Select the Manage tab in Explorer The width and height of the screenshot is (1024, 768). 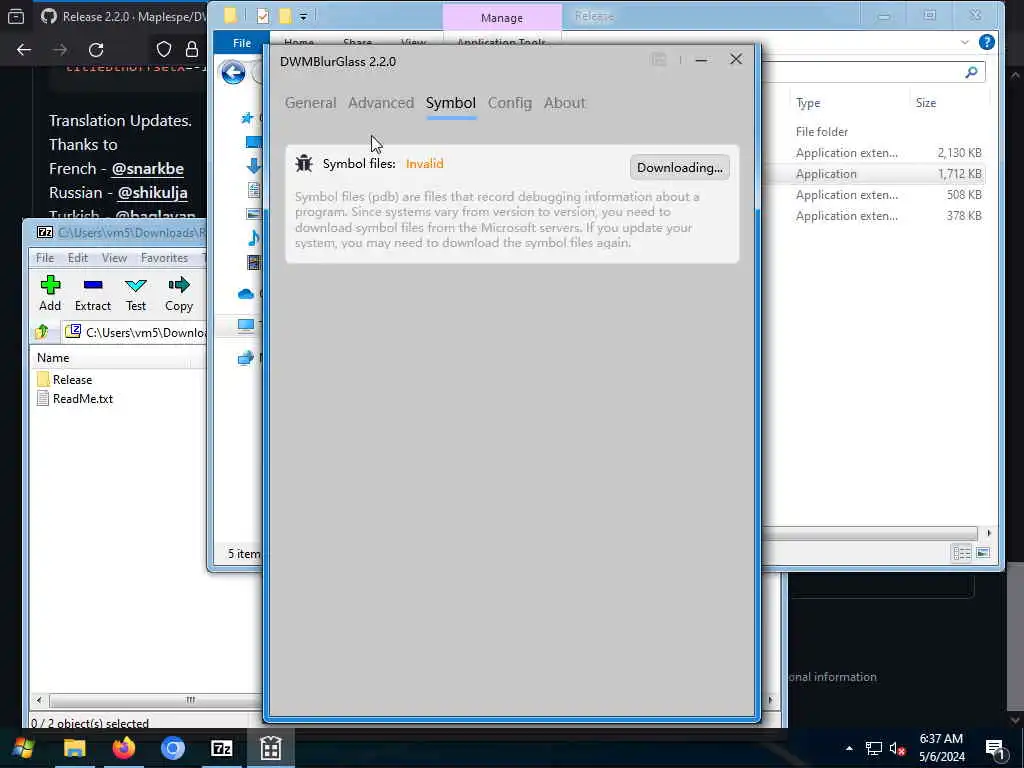502,18
